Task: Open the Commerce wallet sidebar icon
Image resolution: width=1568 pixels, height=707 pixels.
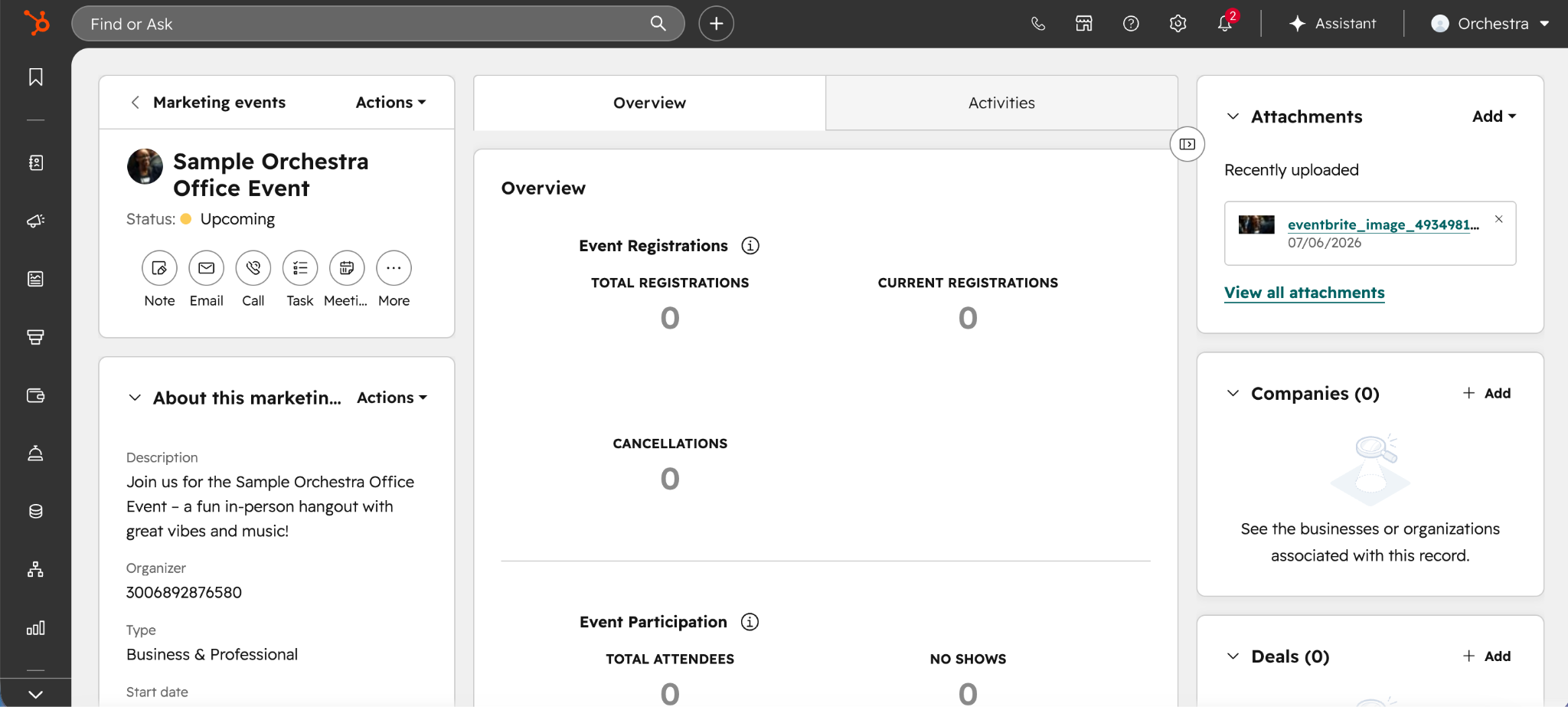Action: 36,395
